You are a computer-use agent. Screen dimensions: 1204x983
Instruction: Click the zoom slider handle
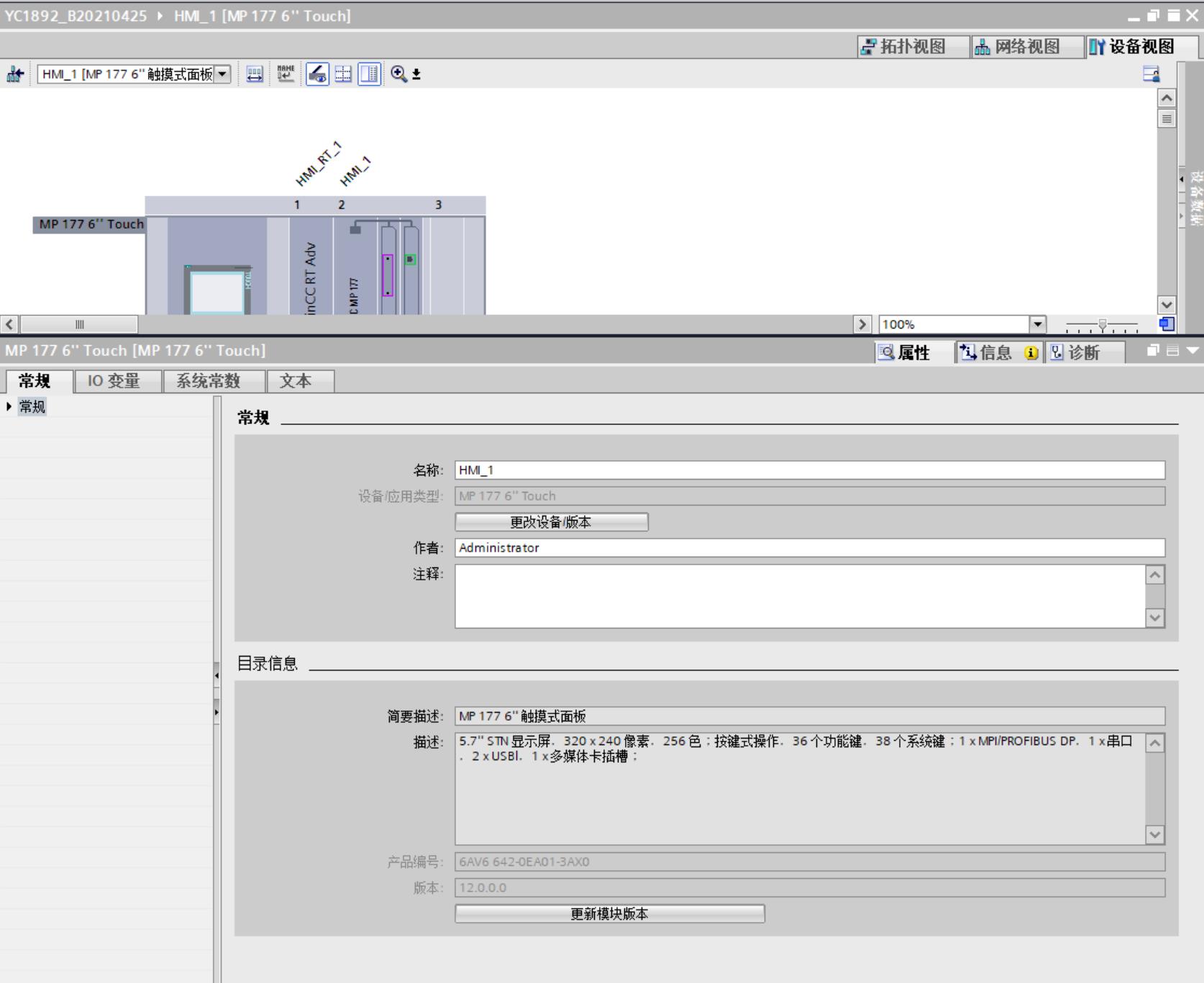tap(1102, 325)
